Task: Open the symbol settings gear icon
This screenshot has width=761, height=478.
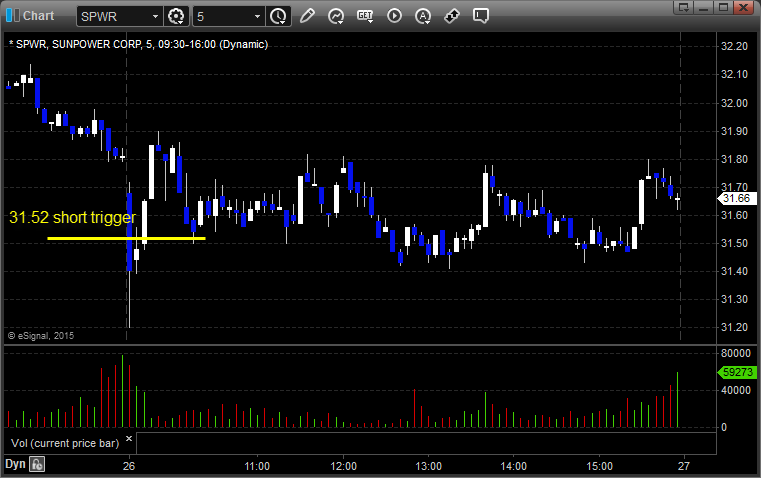Action: 177,16
